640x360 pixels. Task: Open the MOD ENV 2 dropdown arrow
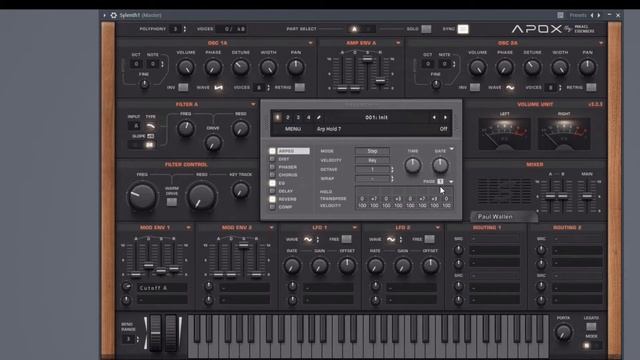[x=271, y=227]
